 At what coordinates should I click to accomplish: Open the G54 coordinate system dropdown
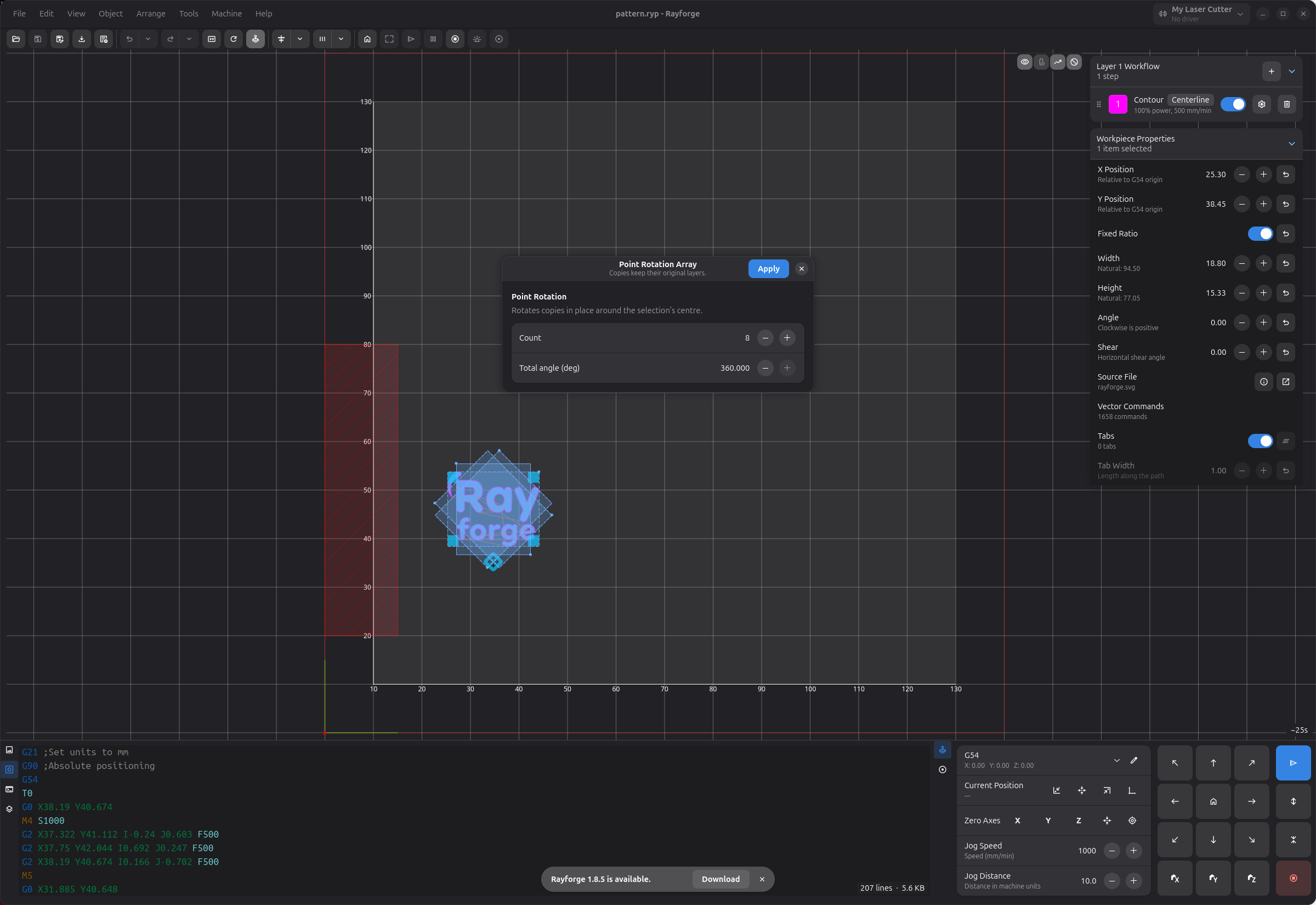point(1116,760)
